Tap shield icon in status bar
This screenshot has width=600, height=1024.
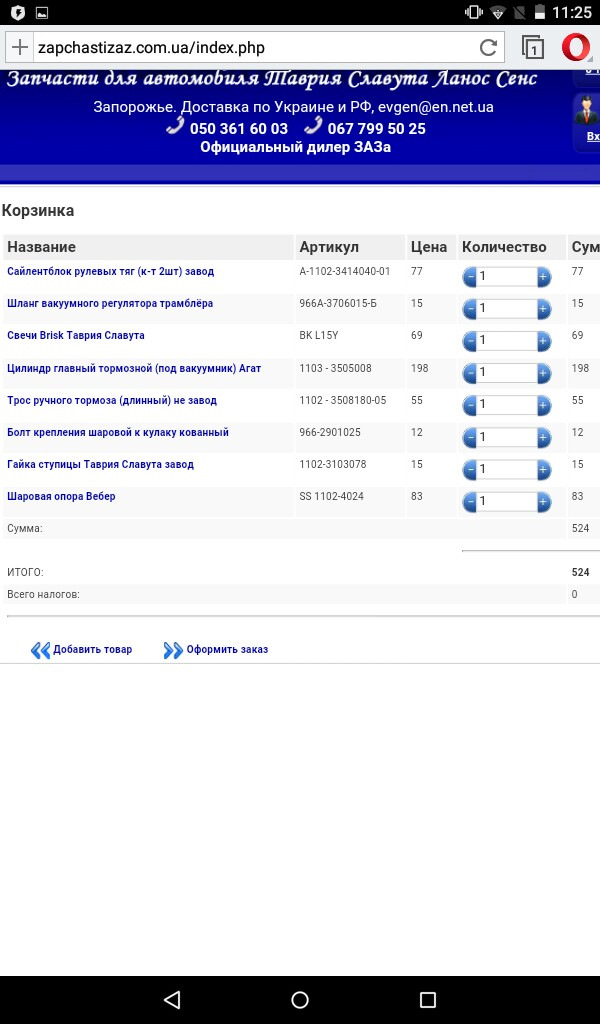pos(18,12)
